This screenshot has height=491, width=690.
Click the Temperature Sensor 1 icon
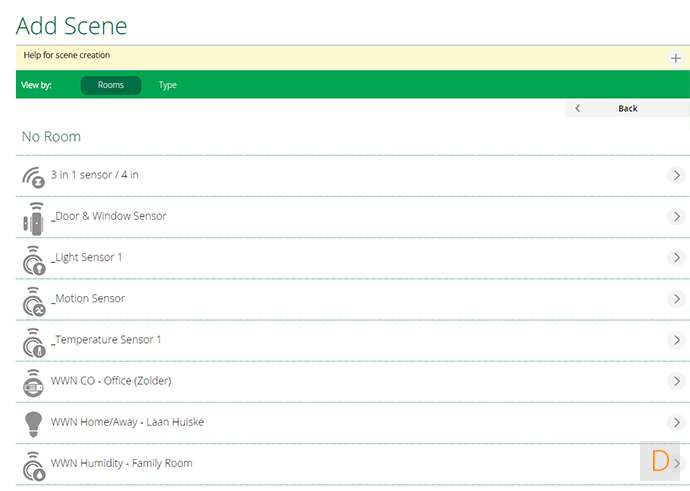(x=33, y=341)
